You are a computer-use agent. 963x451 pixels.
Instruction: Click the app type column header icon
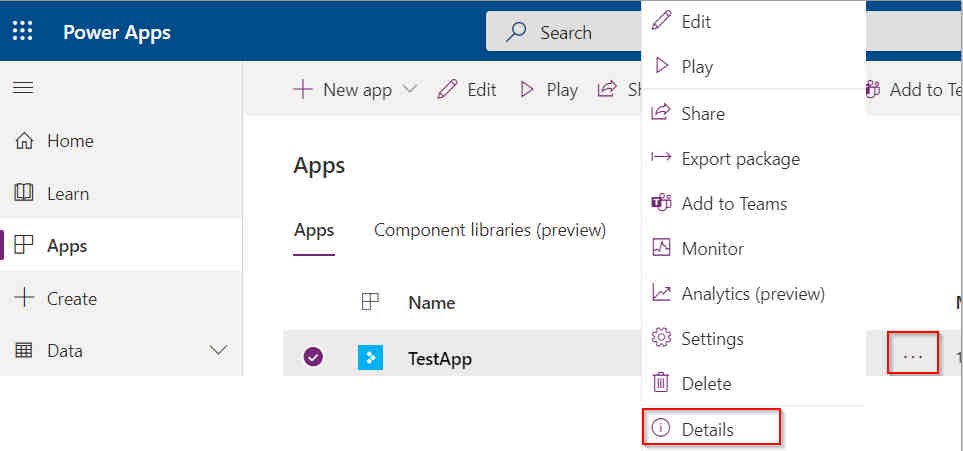click(370, 302)
